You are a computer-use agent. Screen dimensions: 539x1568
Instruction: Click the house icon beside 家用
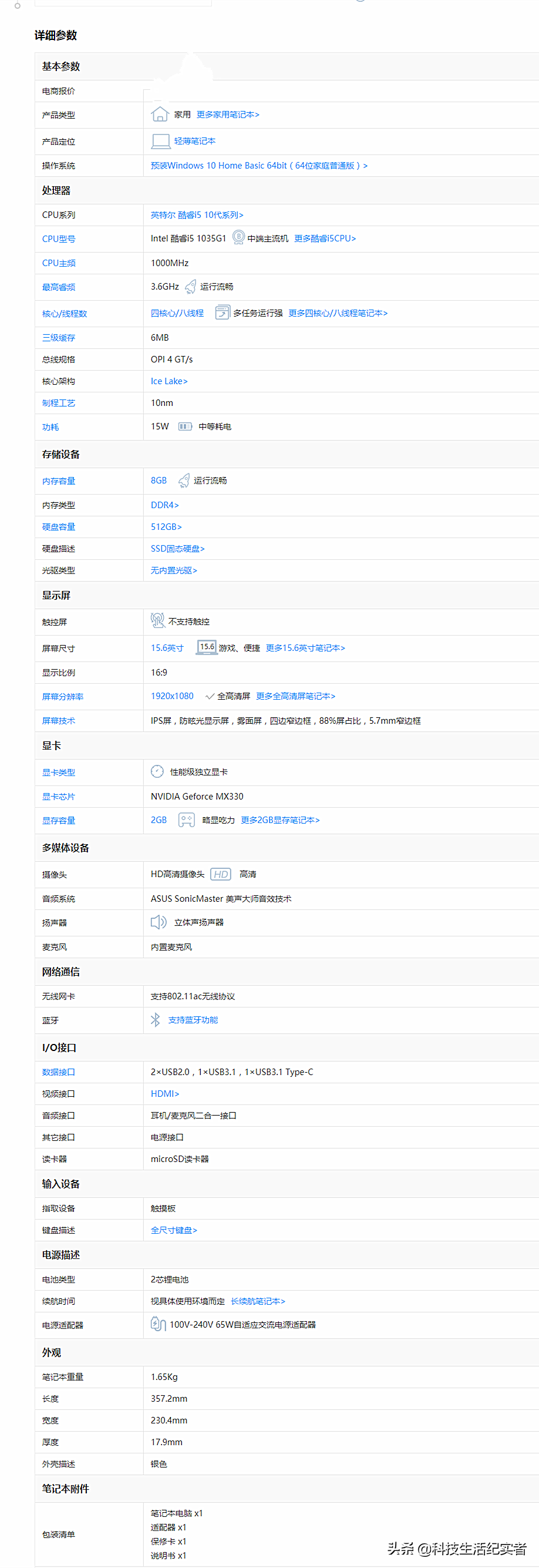160,114
